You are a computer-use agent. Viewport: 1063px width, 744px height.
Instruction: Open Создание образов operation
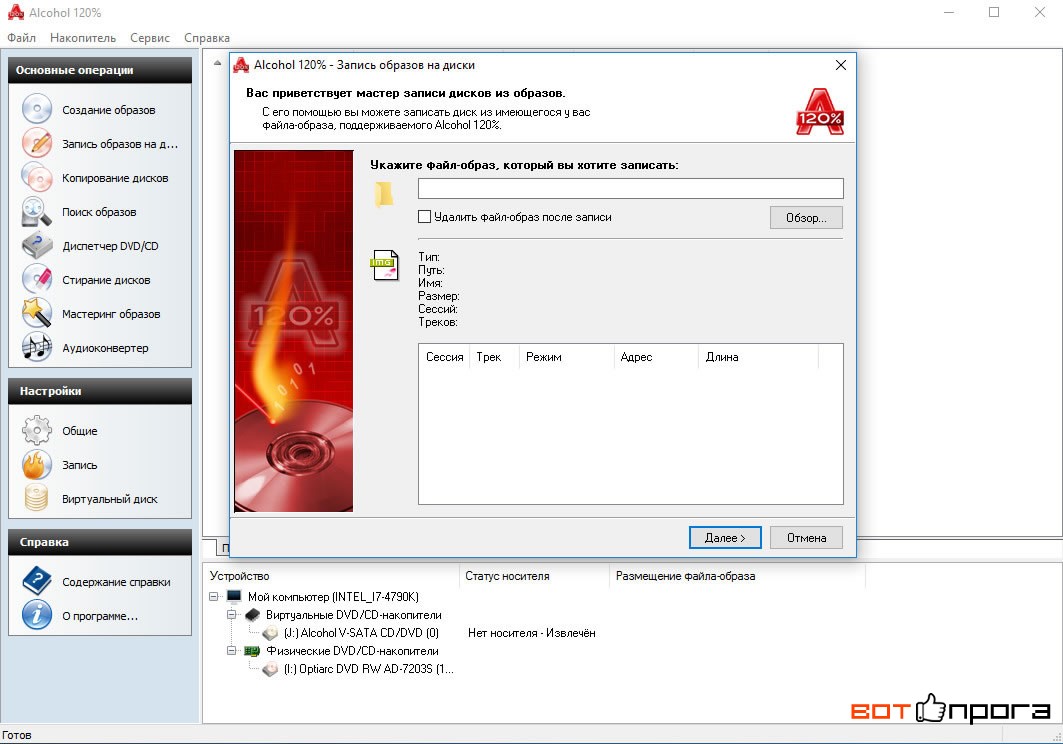tap(108, 110)
